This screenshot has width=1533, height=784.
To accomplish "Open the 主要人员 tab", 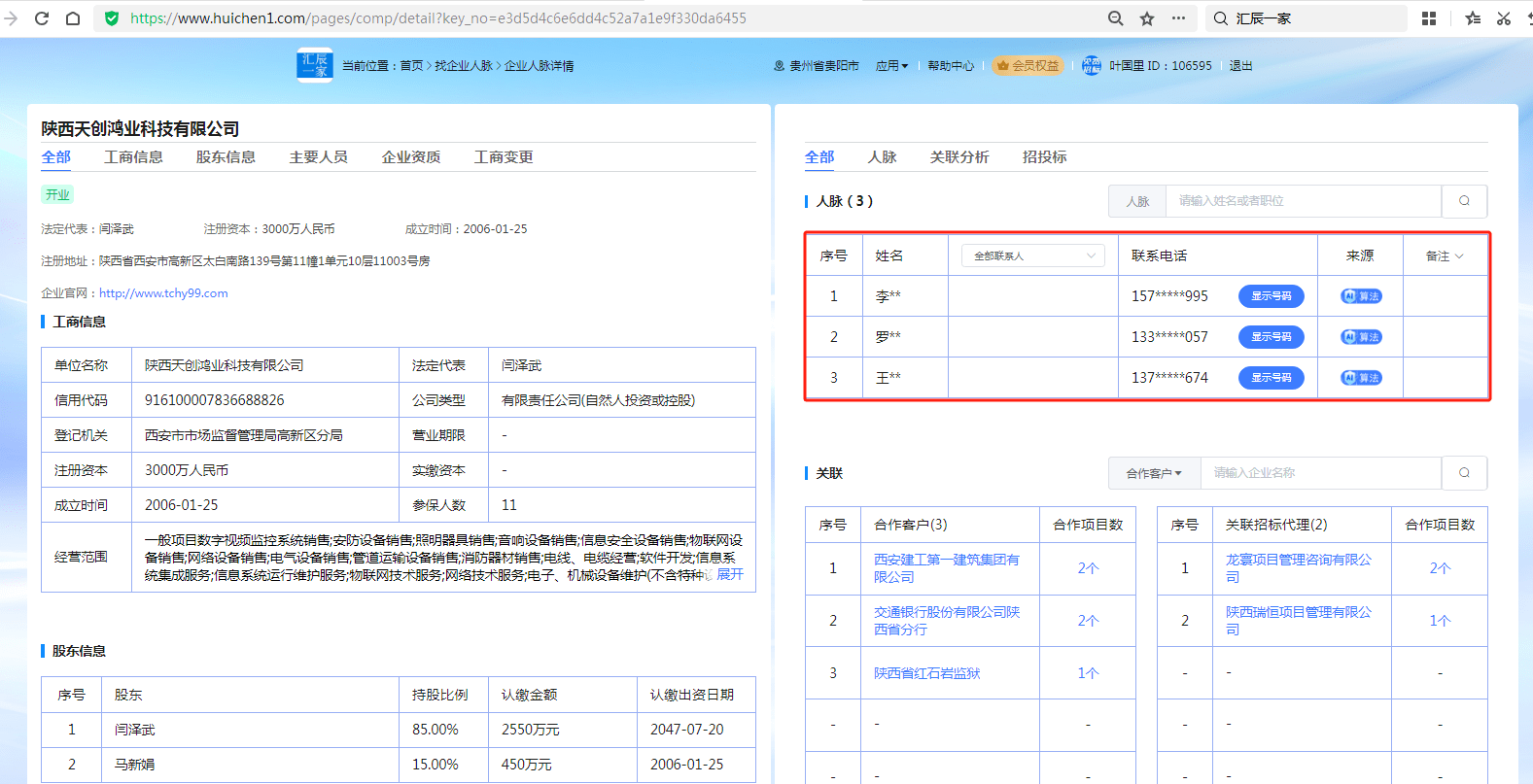I will [x=318, y=156].
